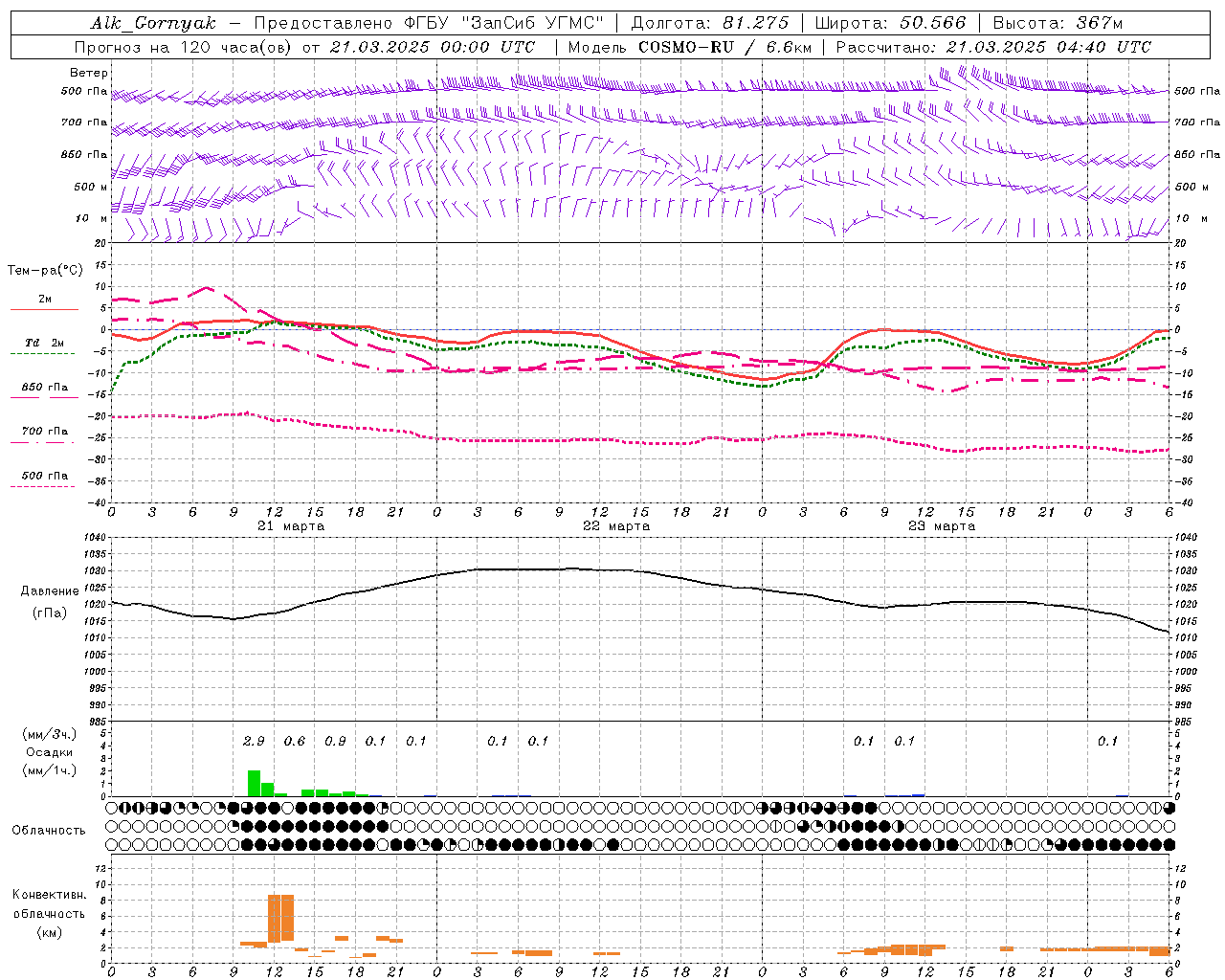Click the precipitation total '2.9'
Viewport: 1225px width, 980px height.
[x=254, y=741]
